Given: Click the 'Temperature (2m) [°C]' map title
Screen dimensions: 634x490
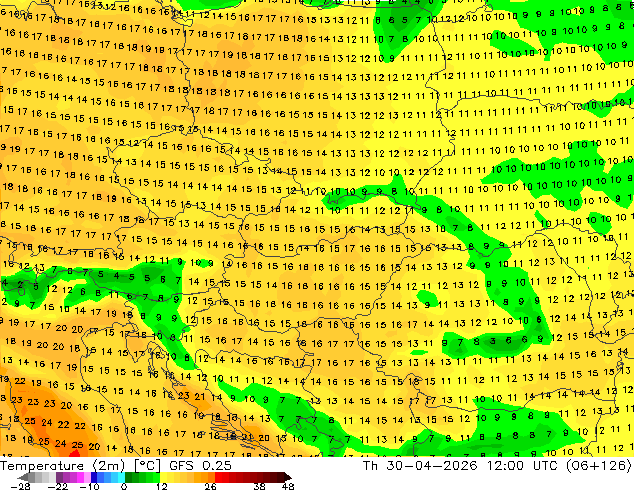Looking at the screenshot, I should (80, 466).
